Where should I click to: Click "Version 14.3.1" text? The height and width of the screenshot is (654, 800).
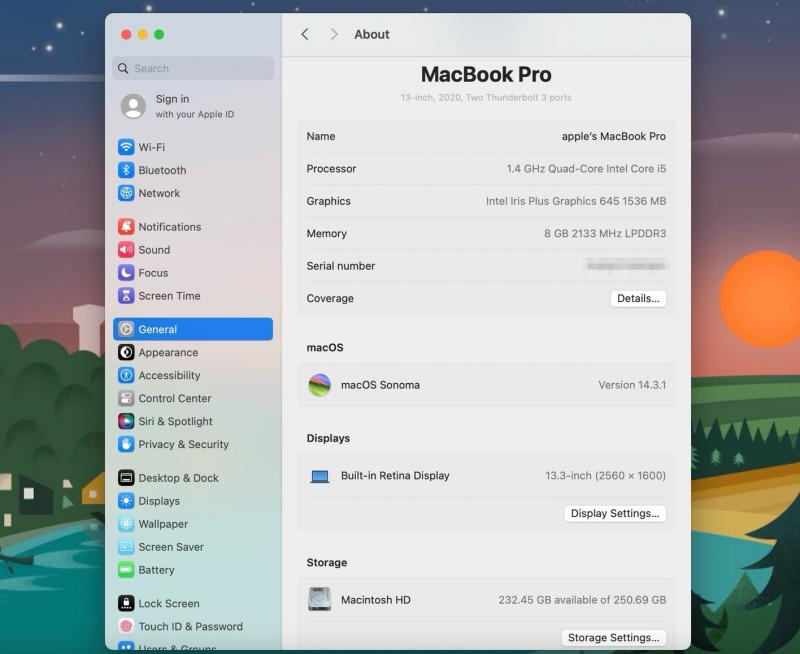(632, 385)
